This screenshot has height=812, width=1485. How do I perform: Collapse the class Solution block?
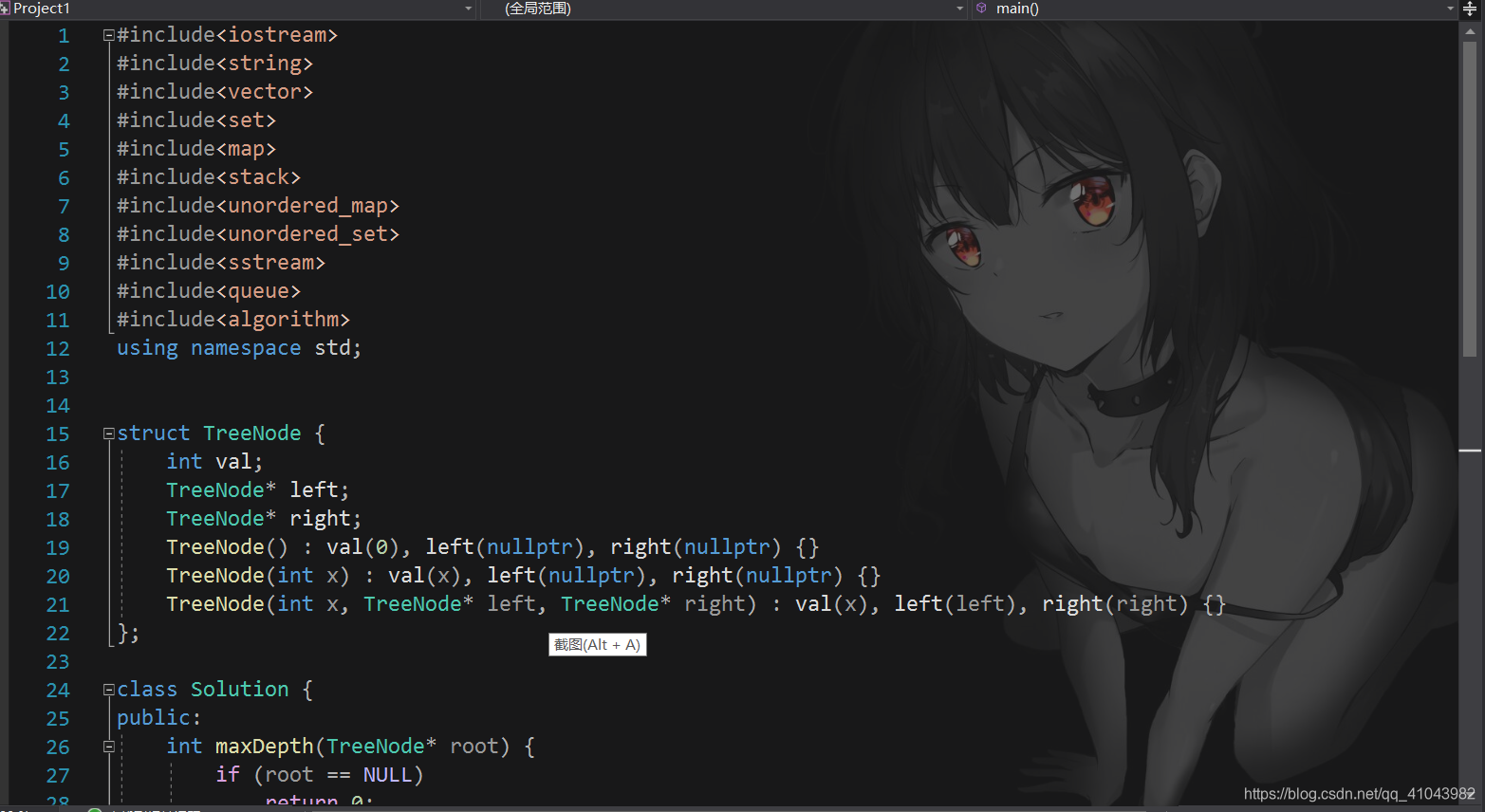[108, 690]
